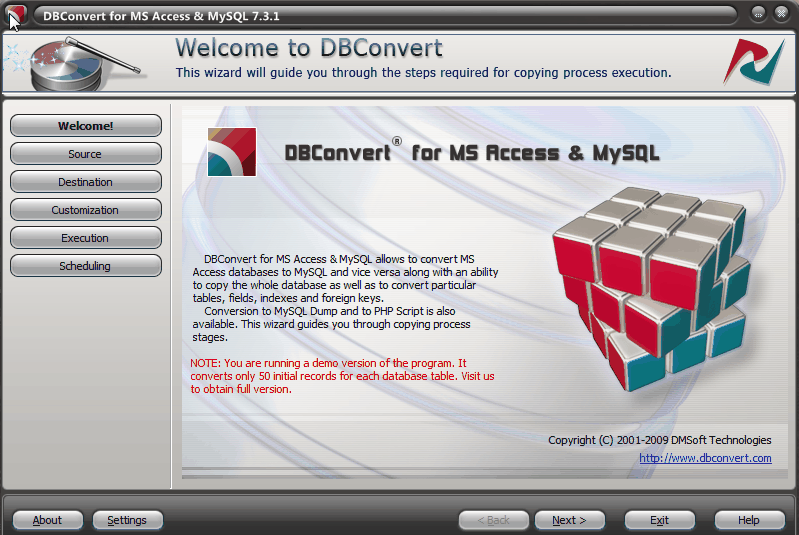Image resolution: width=799 pixels, height=535 pixels.
Task: Open the Settings dialog
Action: tap(127, 520)
